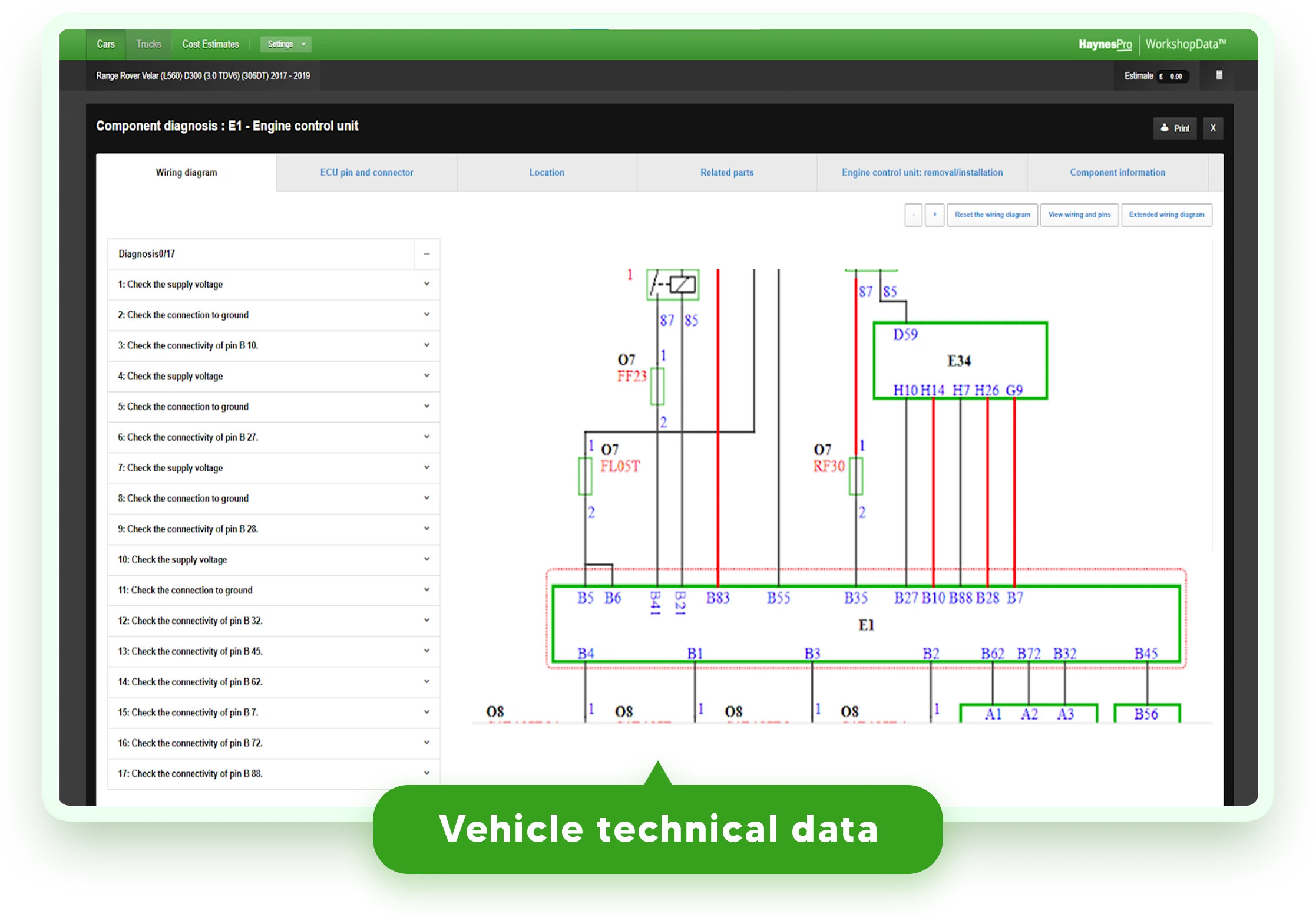
Task: Expand step 12 connectivity of pin B 32
Action: point(274,621)
